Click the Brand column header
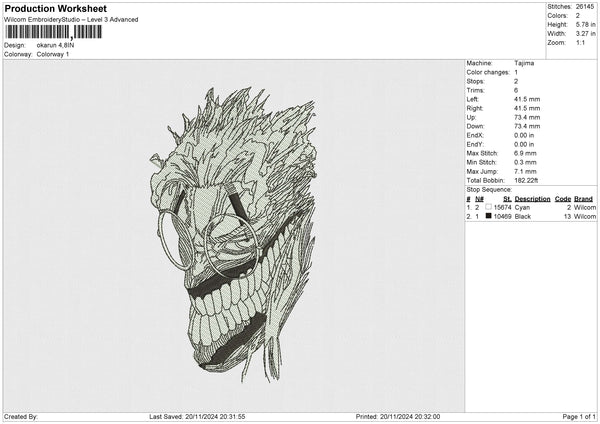Image resolution: width=600 pixels, height=424 pixels. click(x=585, y=198)
